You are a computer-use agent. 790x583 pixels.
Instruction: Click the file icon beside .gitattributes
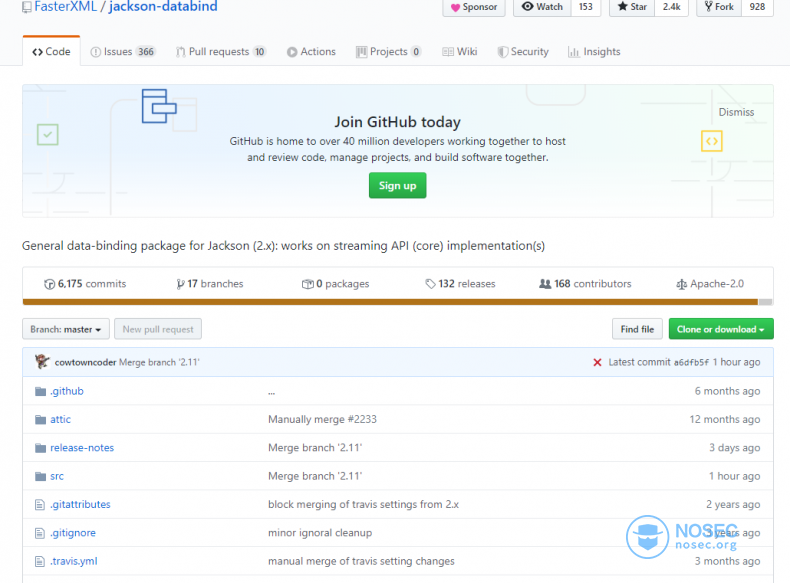tap(40, 504)
